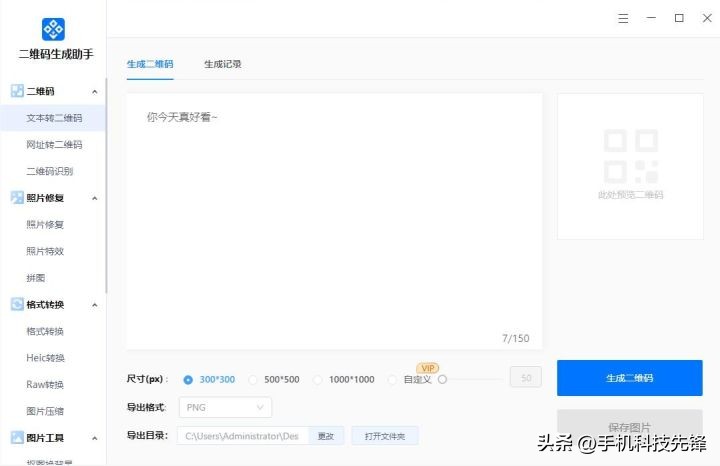The height and width of the screenshot is (466, 720).
Task: Click the 图片工具 section icon
Action: tap(17, 438)
